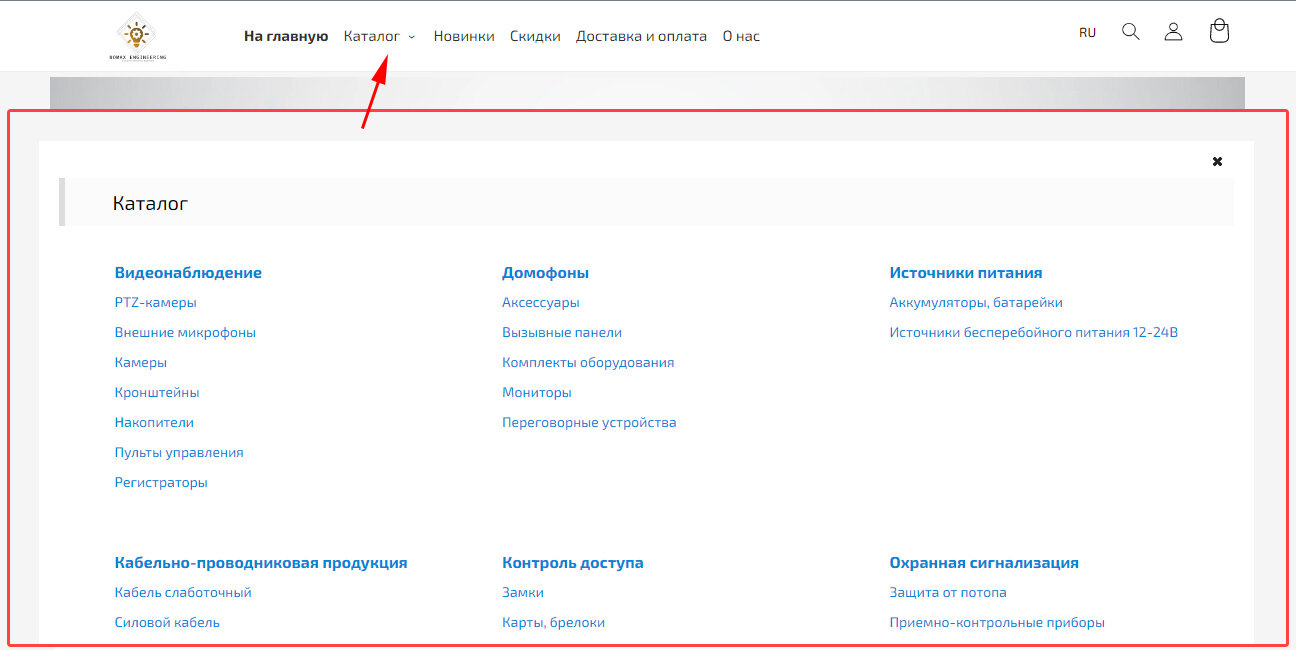
Task: Select the PTZ-камеры subcategory
Action: 156,303
